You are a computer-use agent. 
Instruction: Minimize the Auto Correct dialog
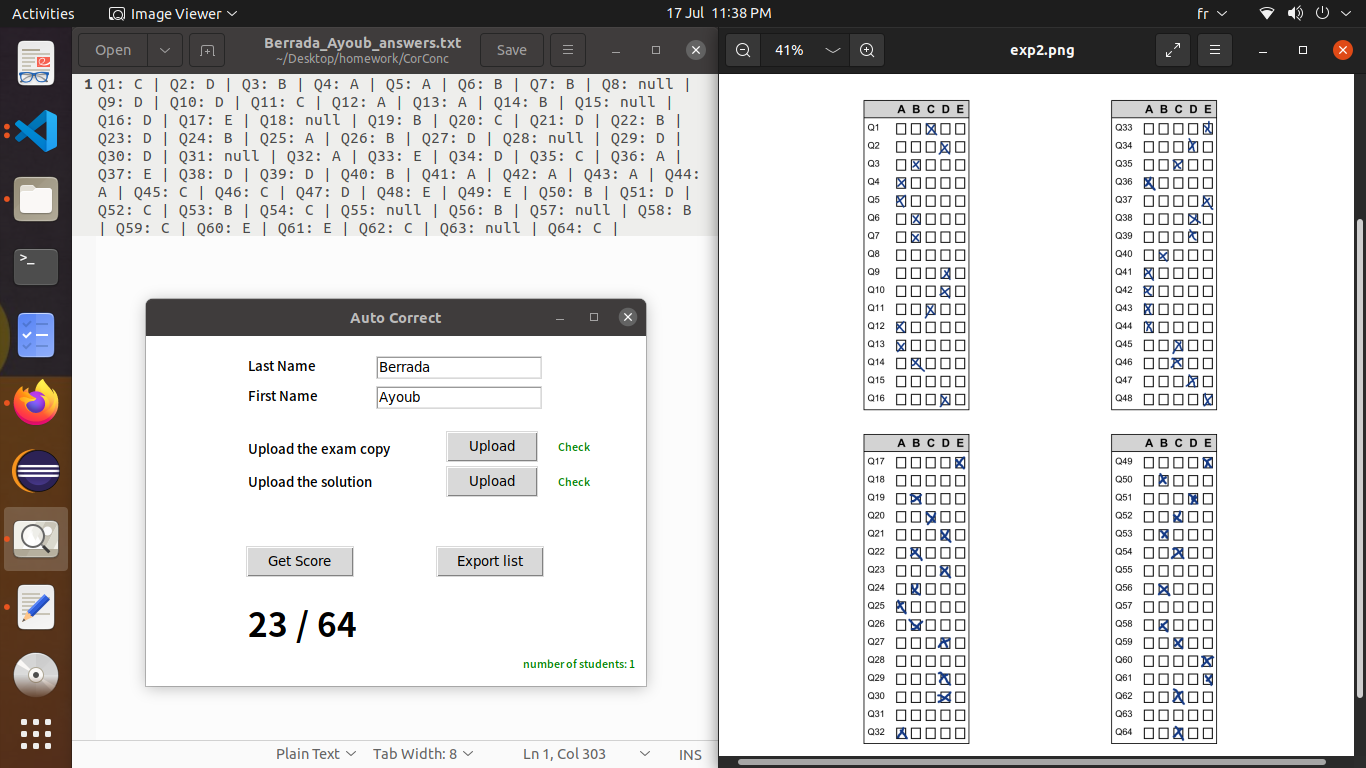(560, 317)
